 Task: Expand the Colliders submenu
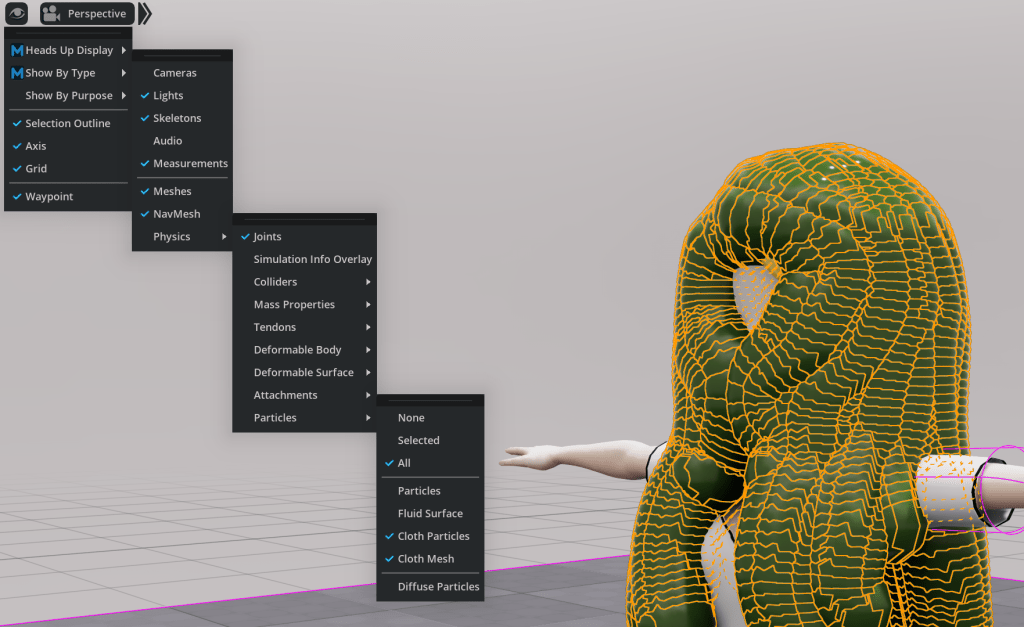click(x=275, y=282)
